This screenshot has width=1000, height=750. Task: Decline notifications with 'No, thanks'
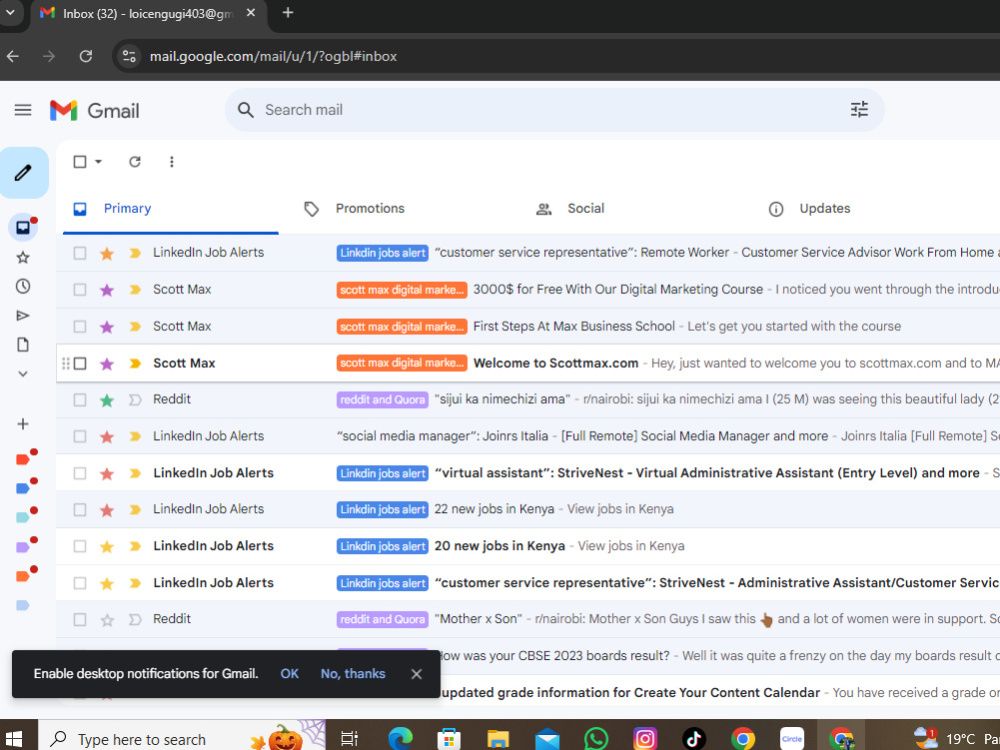[353, 673]
